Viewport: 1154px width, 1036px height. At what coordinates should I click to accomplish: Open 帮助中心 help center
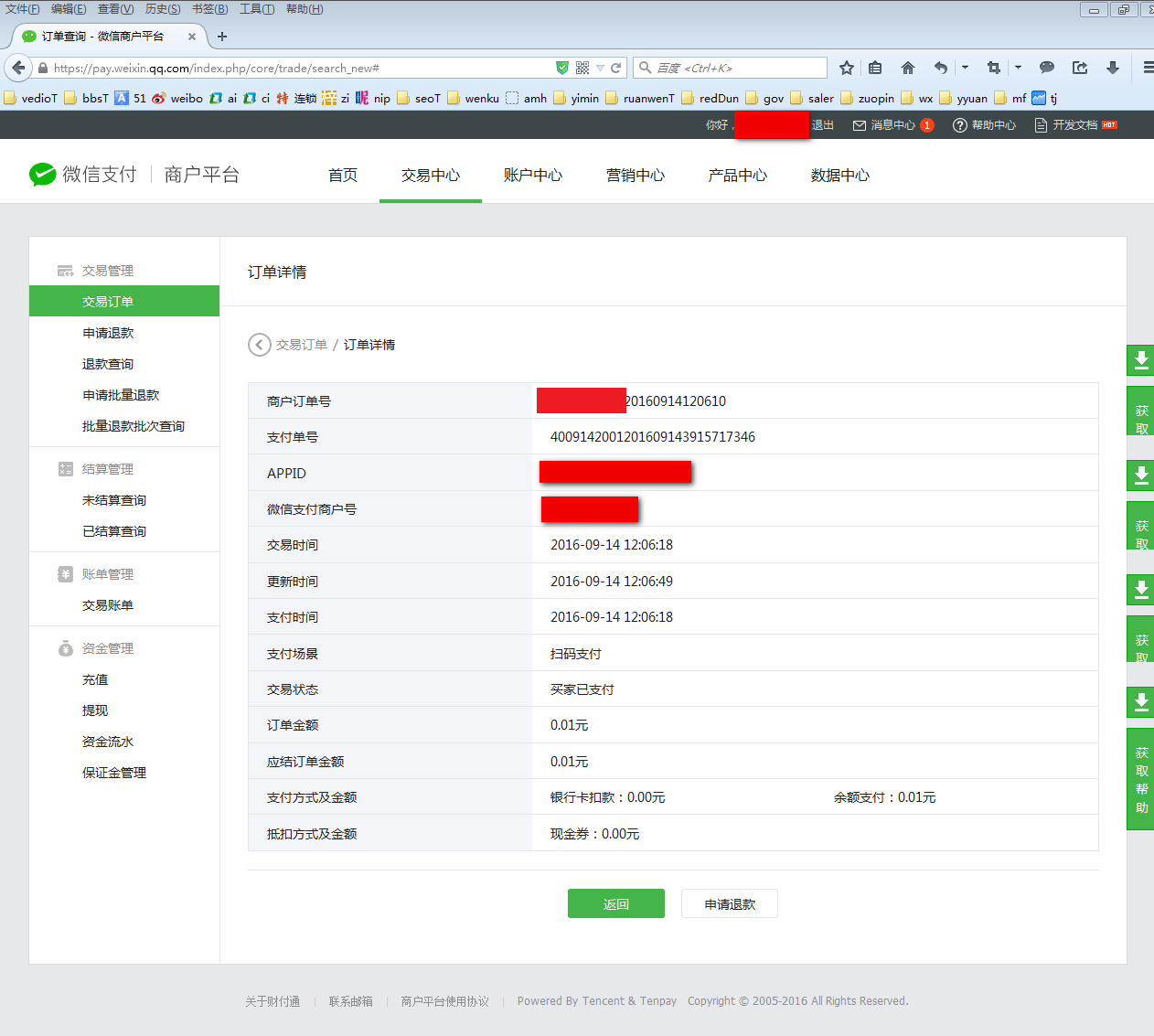tap(985, 125)
